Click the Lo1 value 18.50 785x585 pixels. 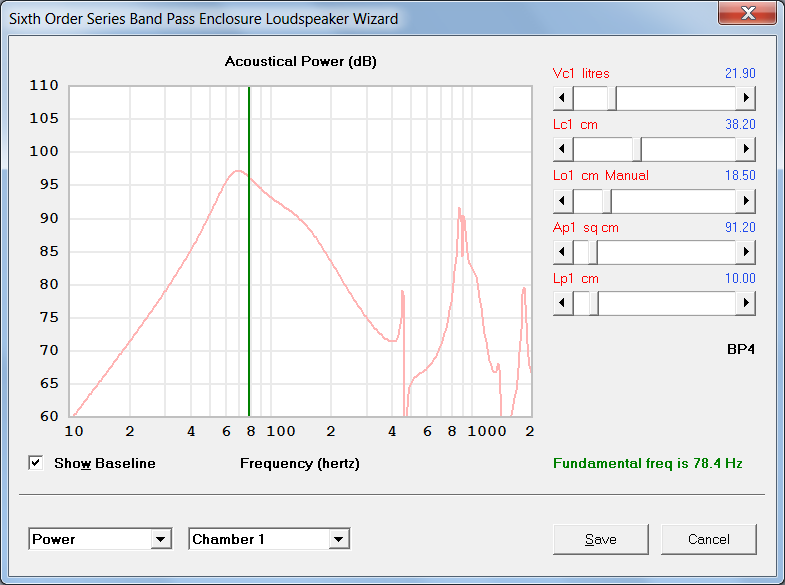coord(740,176)
